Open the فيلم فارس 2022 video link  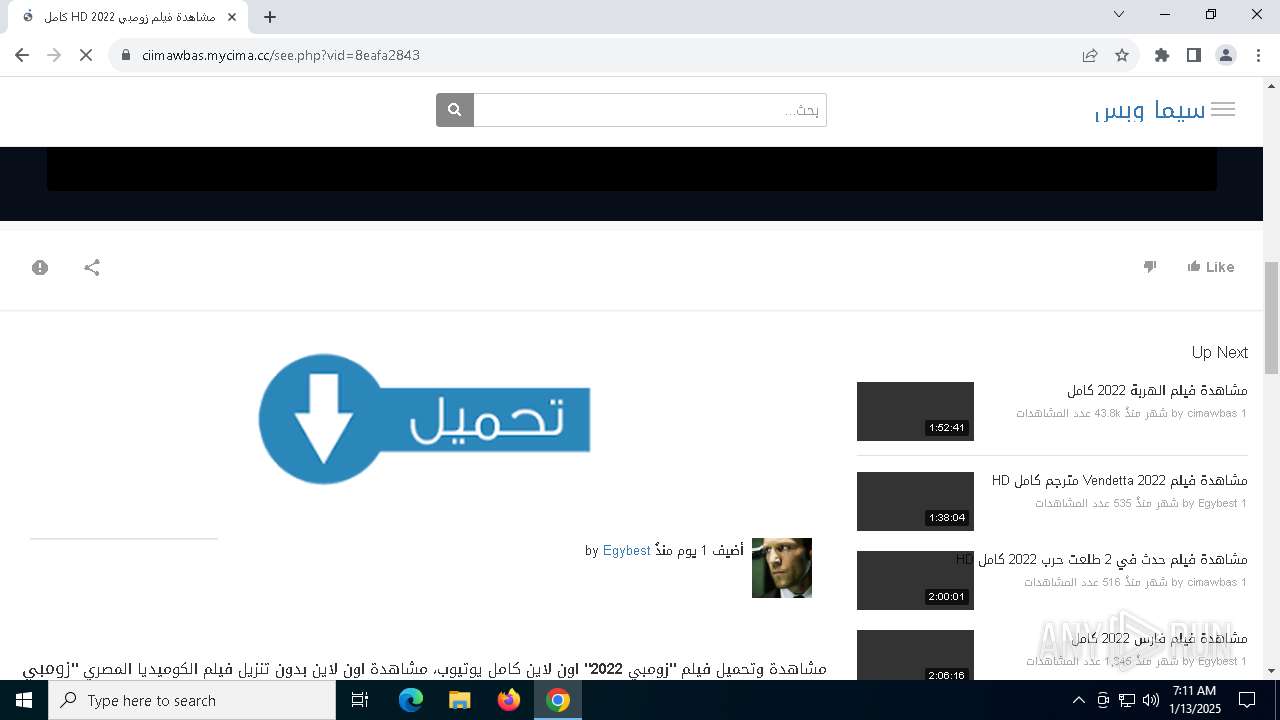1160,638
